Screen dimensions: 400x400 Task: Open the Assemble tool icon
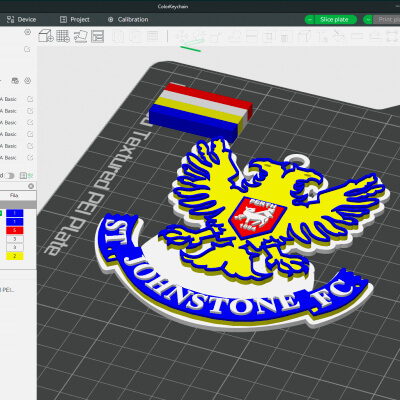tap(375, 36)
